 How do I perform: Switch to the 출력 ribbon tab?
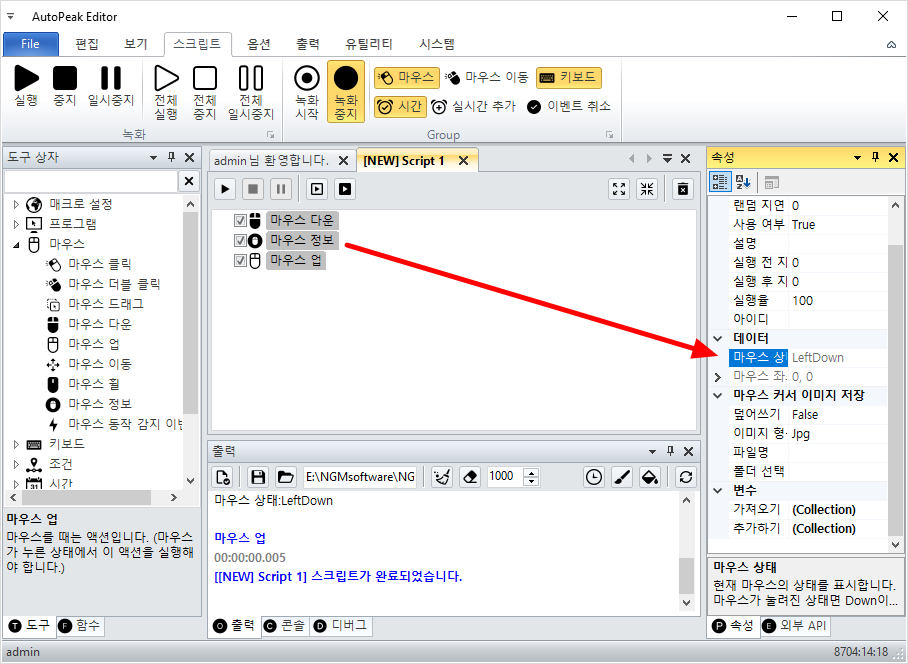click(307, 44)
